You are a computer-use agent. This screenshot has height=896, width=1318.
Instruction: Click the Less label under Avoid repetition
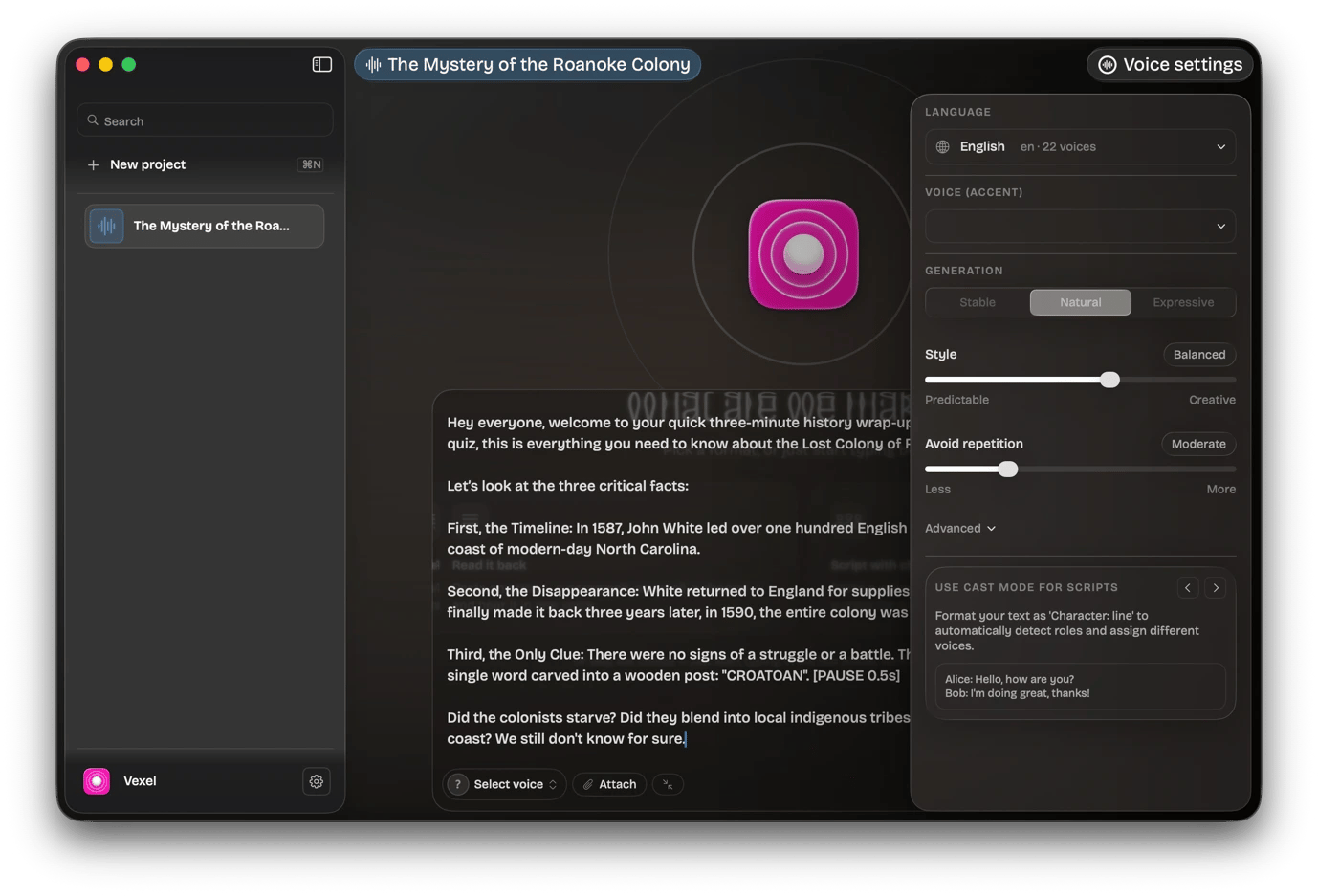[x=937, y=489]
